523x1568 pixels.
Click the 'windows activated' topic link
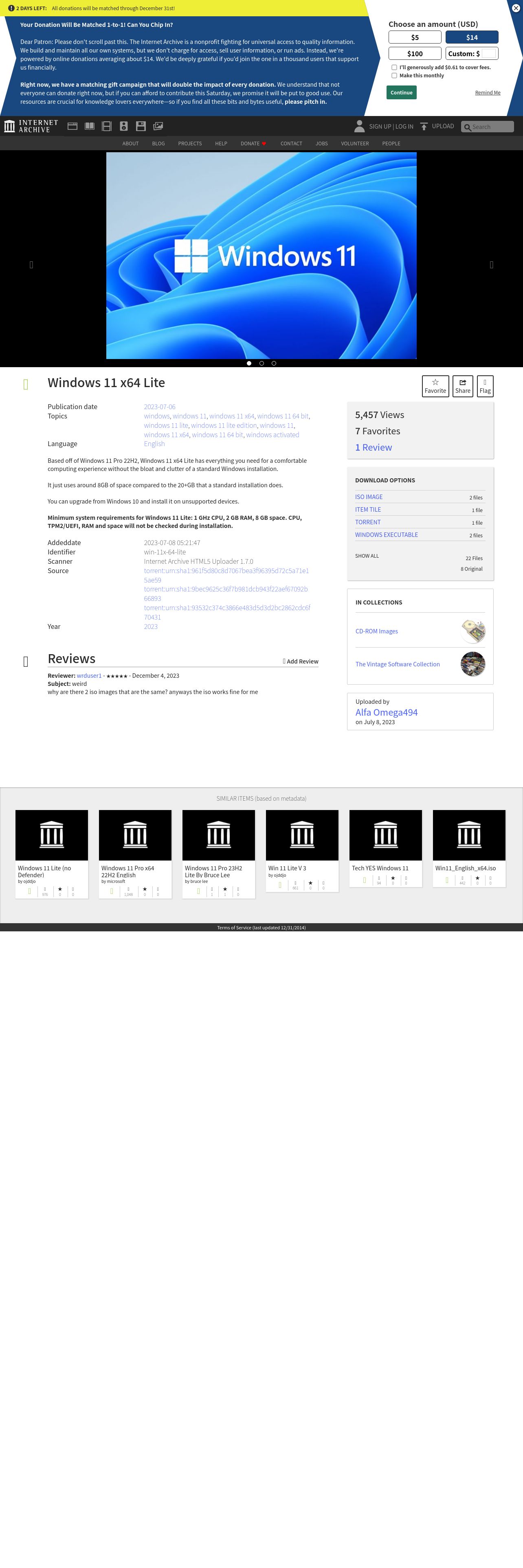[x=273, y=435]
